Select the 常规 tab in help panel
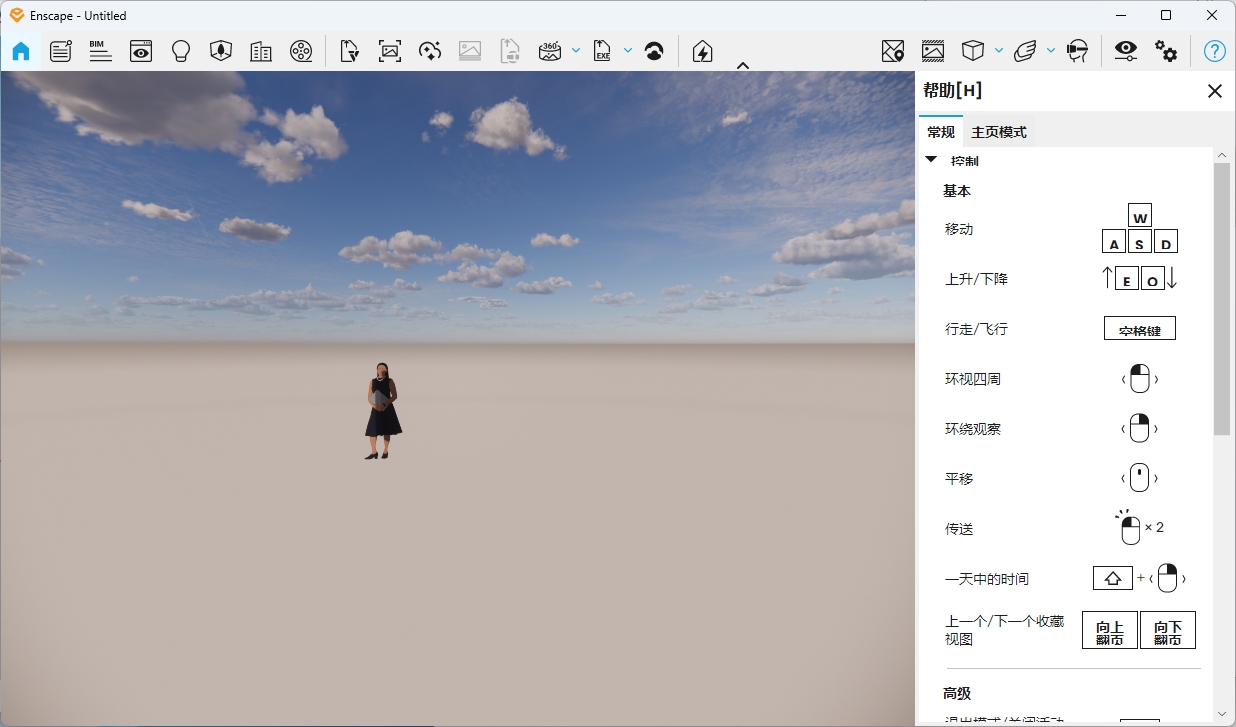The height and width of the screenshot is (727, 1236). point(940,132)
